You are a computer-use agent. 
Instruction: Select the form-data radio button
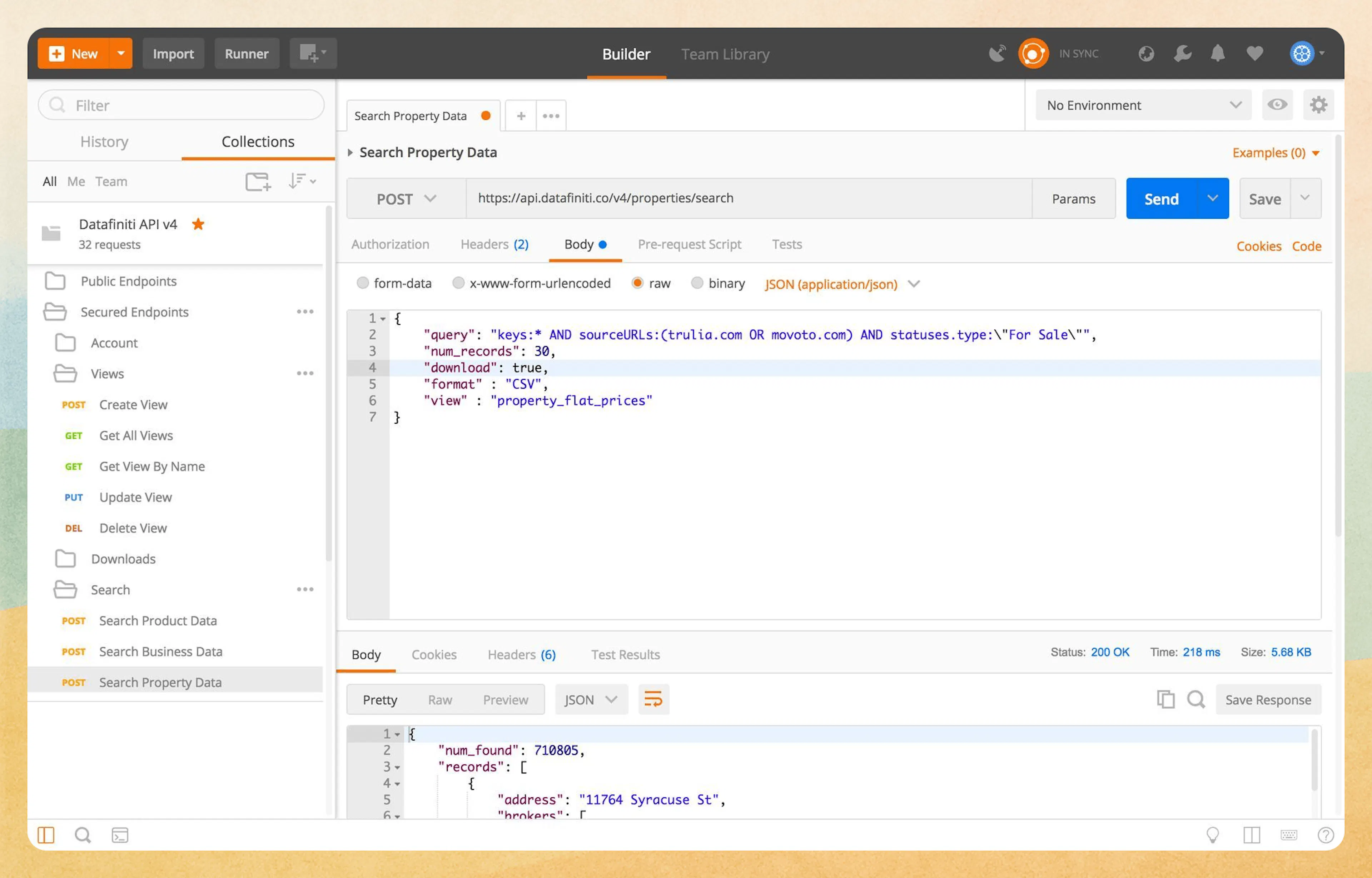pos(363,283)
